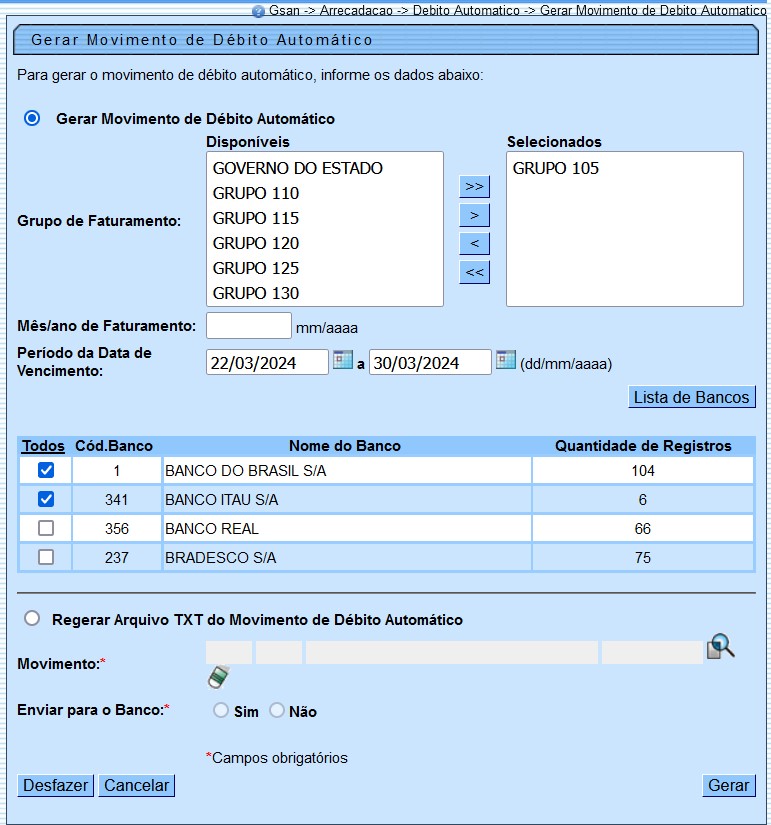Click the Todos link in table header

(x=43, y=446)
